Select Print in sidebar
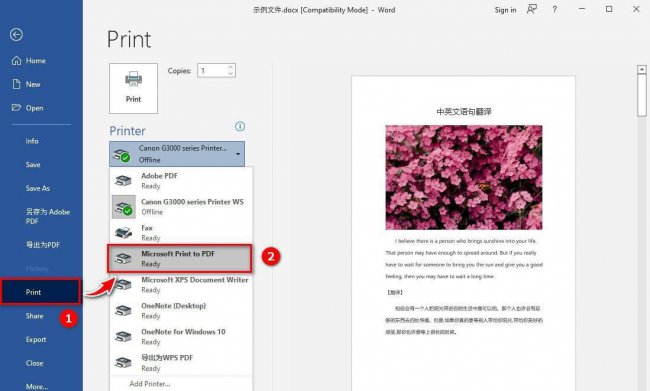 (41, 292)
